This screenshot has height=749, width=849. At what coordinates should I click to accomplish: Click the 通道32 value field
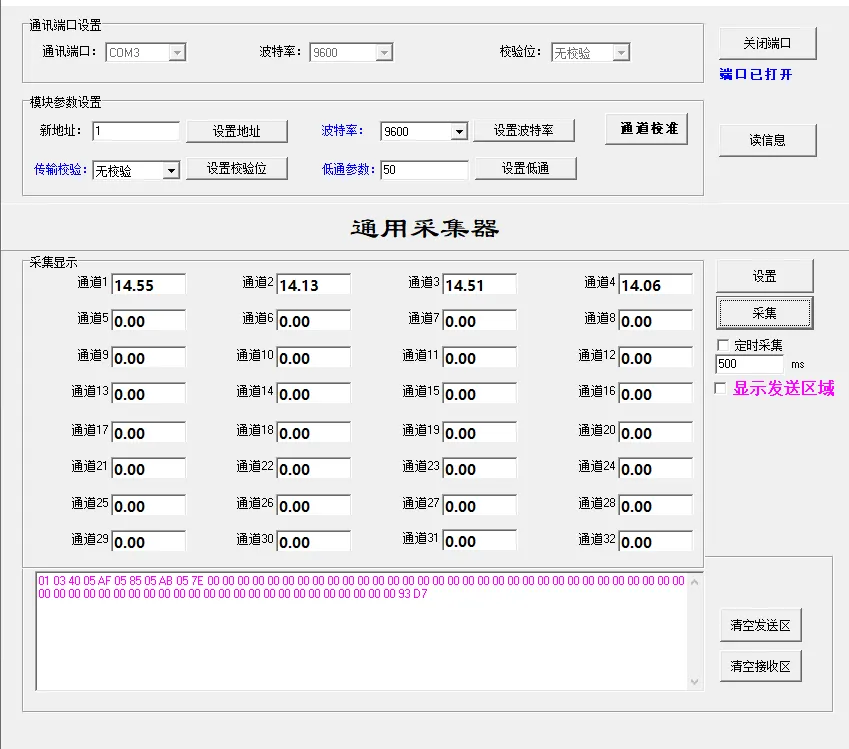pos(656,542)
